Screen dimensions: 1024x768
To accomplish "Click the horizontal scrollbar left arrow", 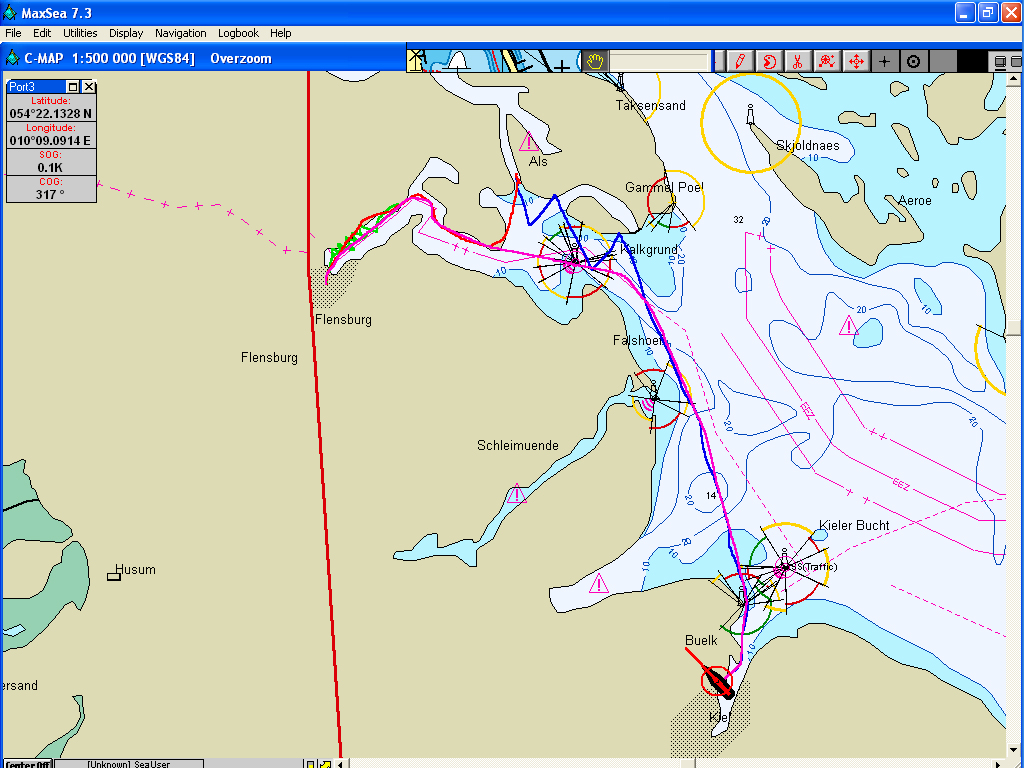I will click(x=341, y=764).
